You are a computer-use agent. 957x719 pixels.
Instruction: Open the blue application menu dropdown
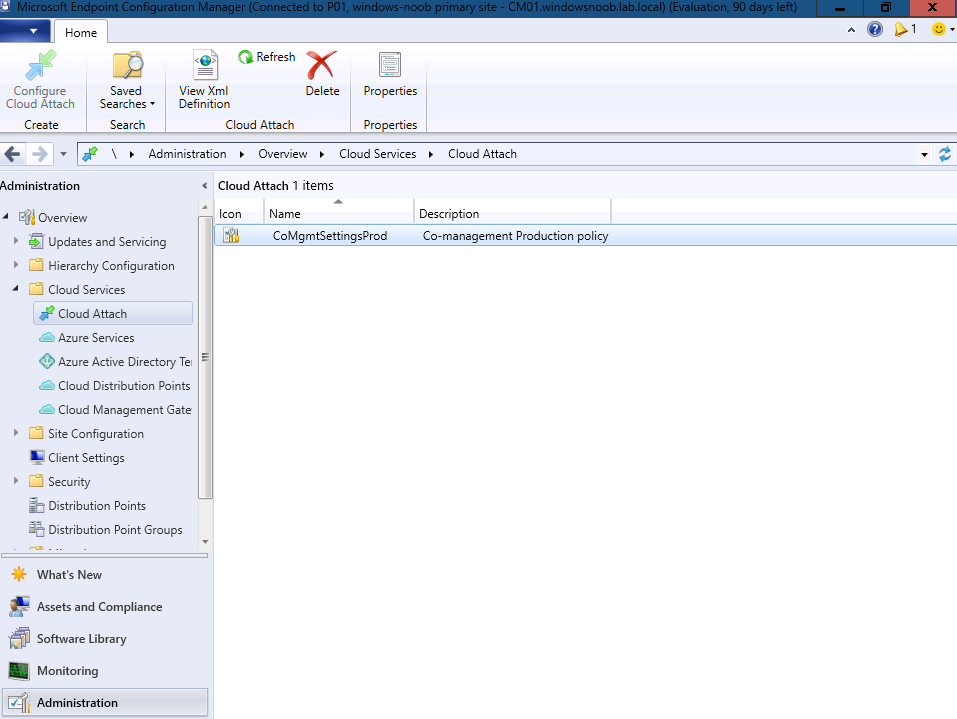click(24, 31)
